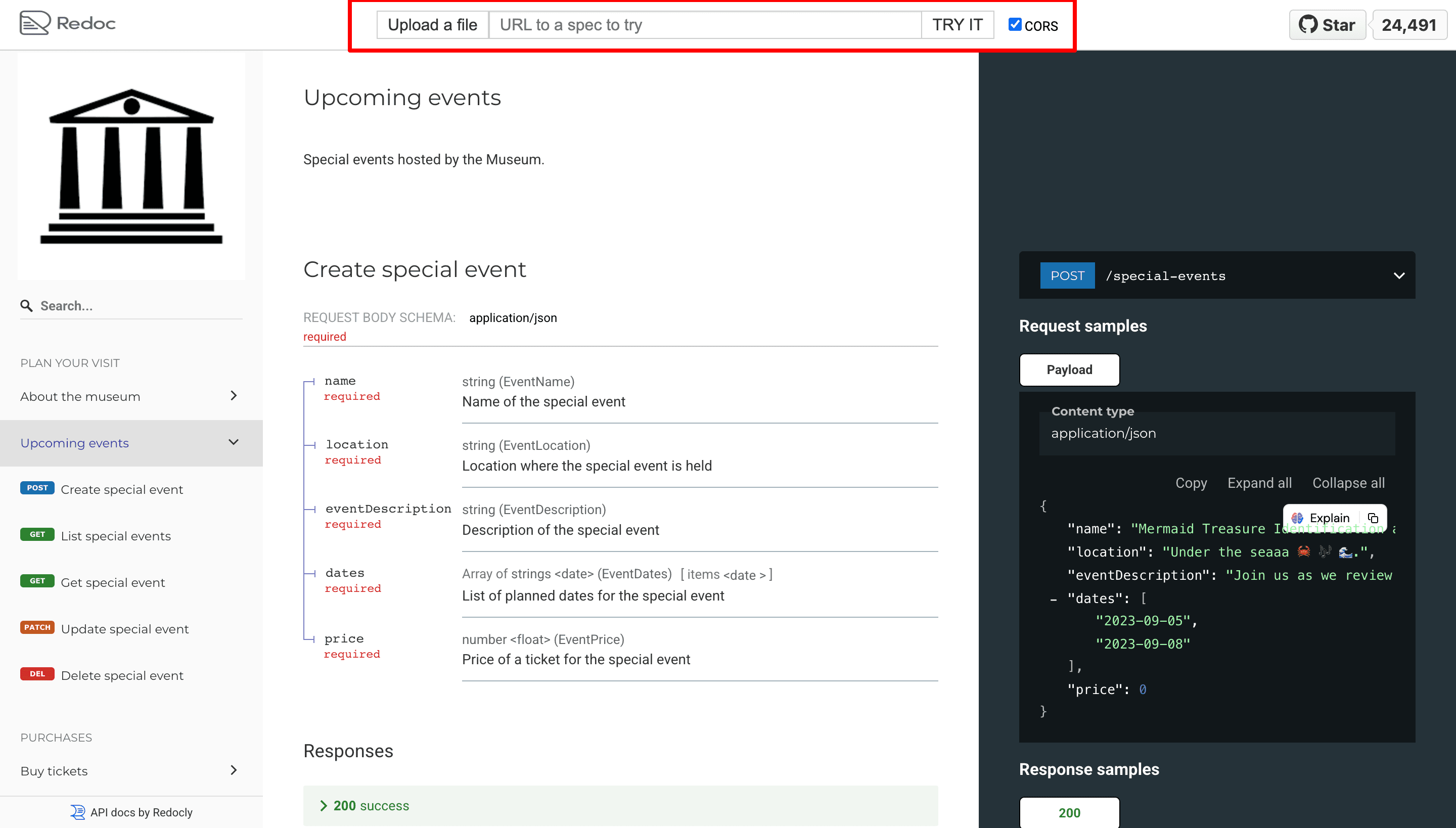This screenshot has height=828, width=1456.
Task: Click the DEL badge for Delete special event
Action: (x=37, y=674)
